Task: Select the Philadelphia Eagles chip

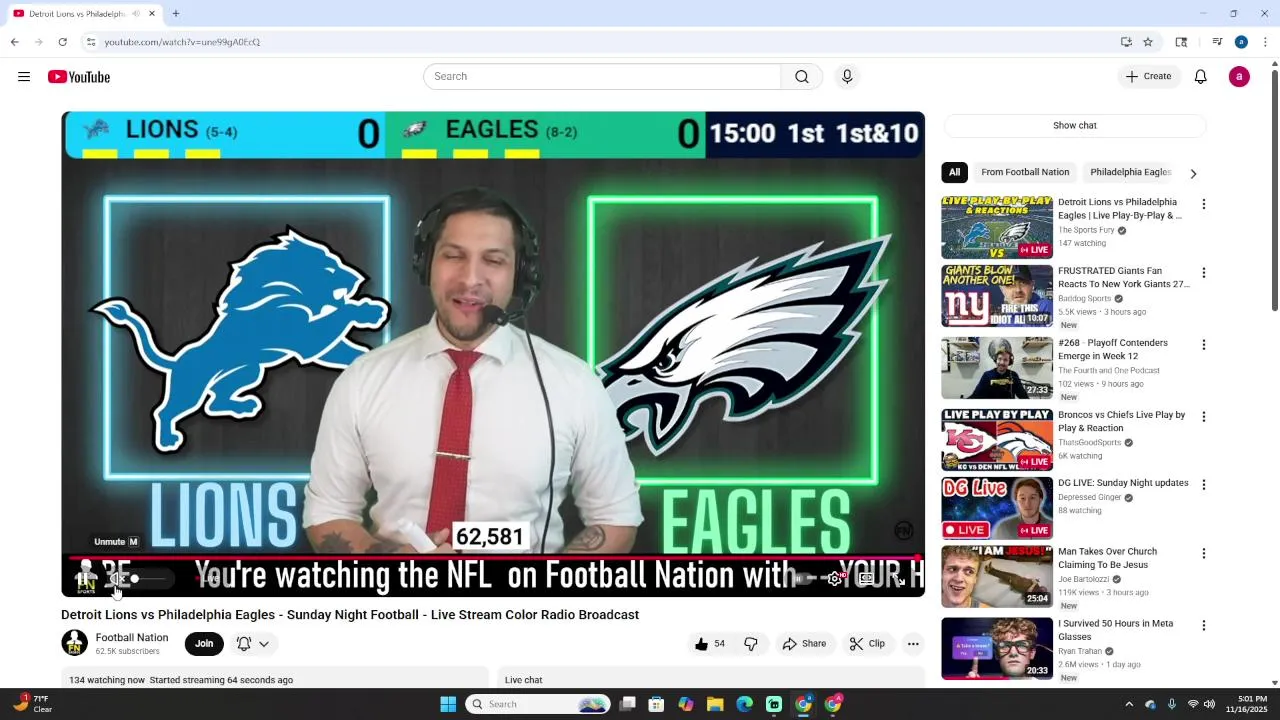Action: point(1131,172)
